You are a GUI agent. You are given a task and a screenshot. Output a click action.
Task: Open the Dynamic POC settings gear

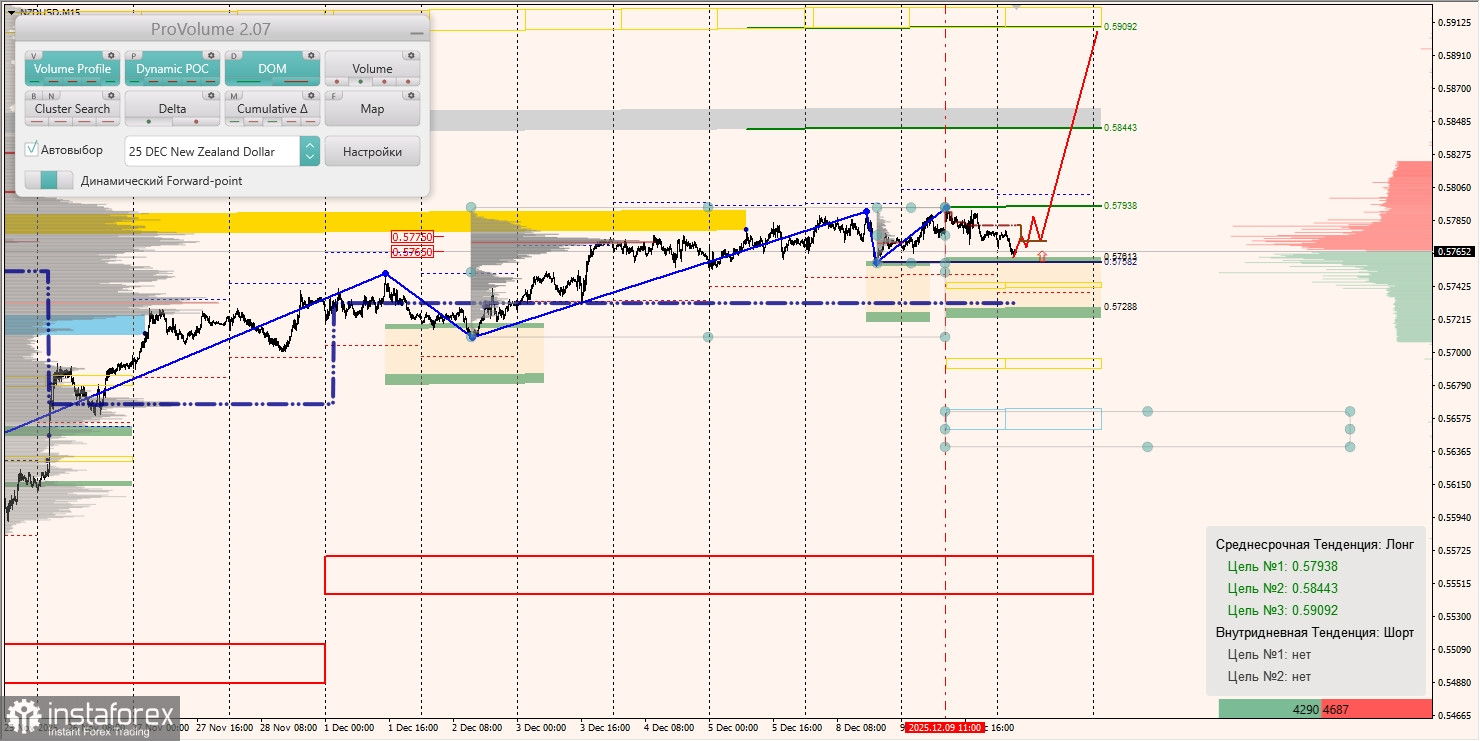pos(211,56)
